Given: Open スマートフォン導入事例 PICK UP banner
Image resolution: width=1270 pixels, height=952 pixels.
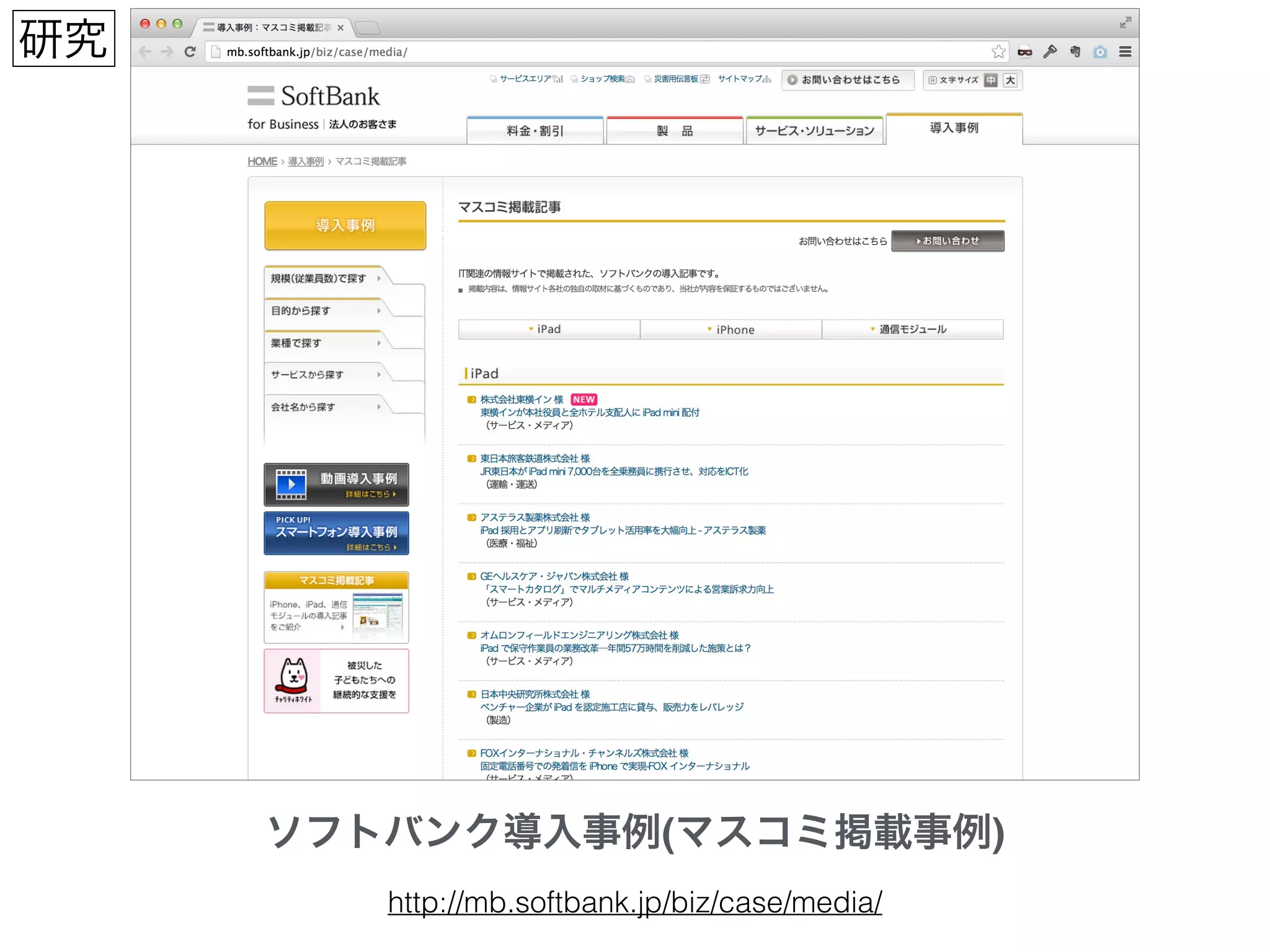Looking at the screenshot, I should tap(337, 533).
